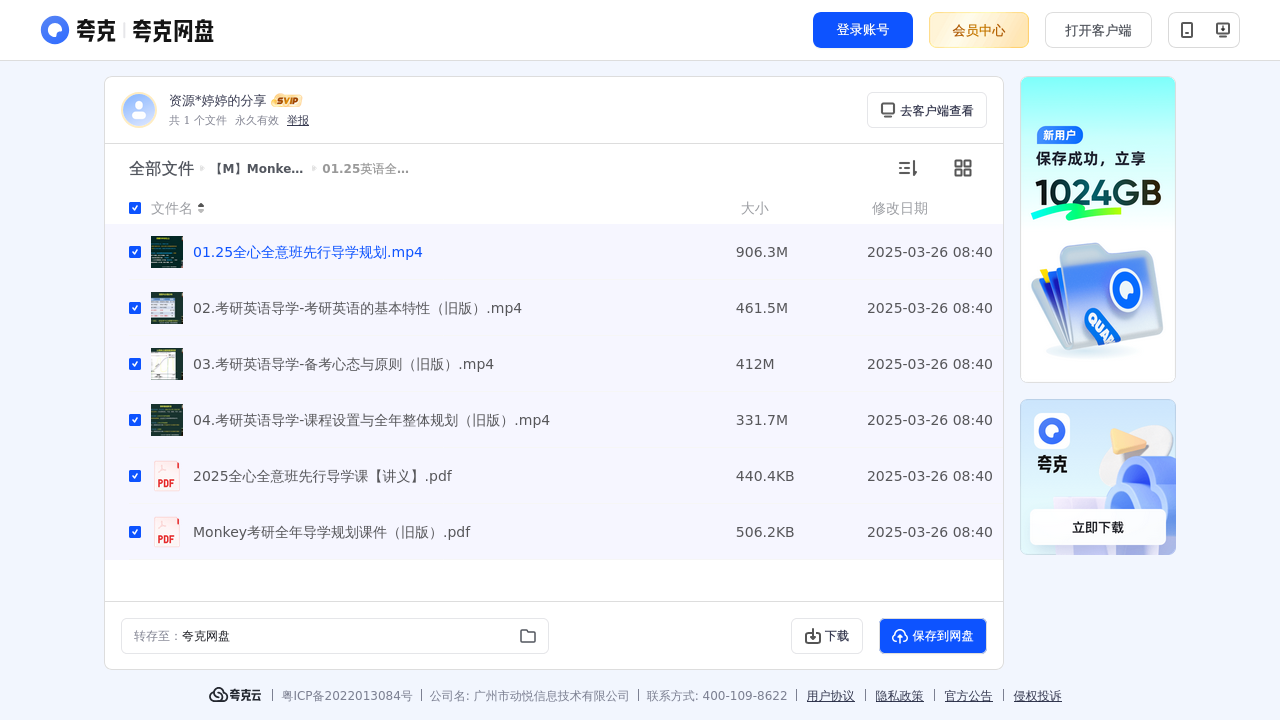Click 保存到网盘 button
Screen dimensions: 1280x720
click(933, 636)
